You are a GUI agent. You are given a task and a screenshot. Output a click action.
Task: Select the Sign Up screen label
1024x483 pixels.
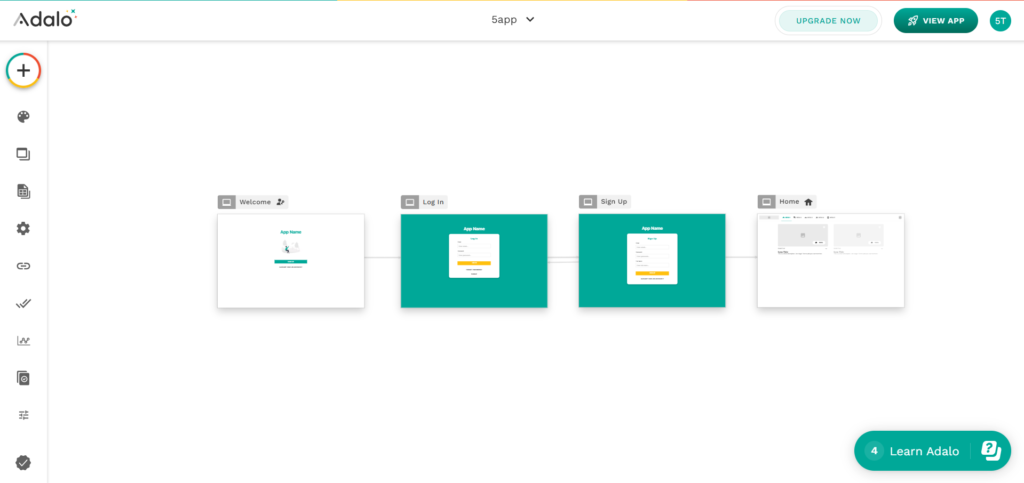pyautogui.click(x=614, y=202)
